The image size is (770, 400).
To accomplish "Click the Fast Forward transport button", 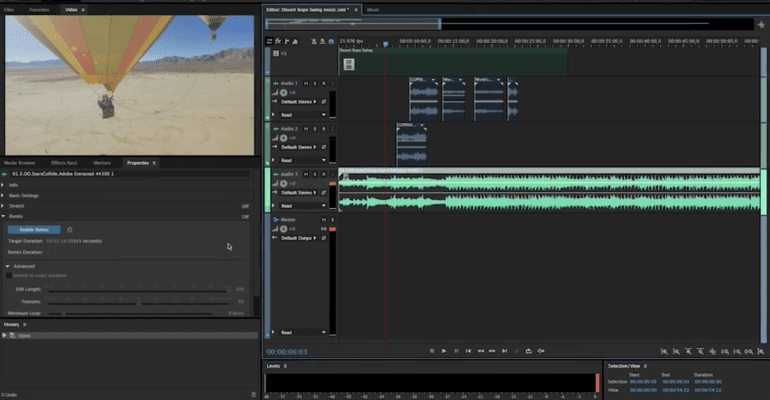I will 492,351.
